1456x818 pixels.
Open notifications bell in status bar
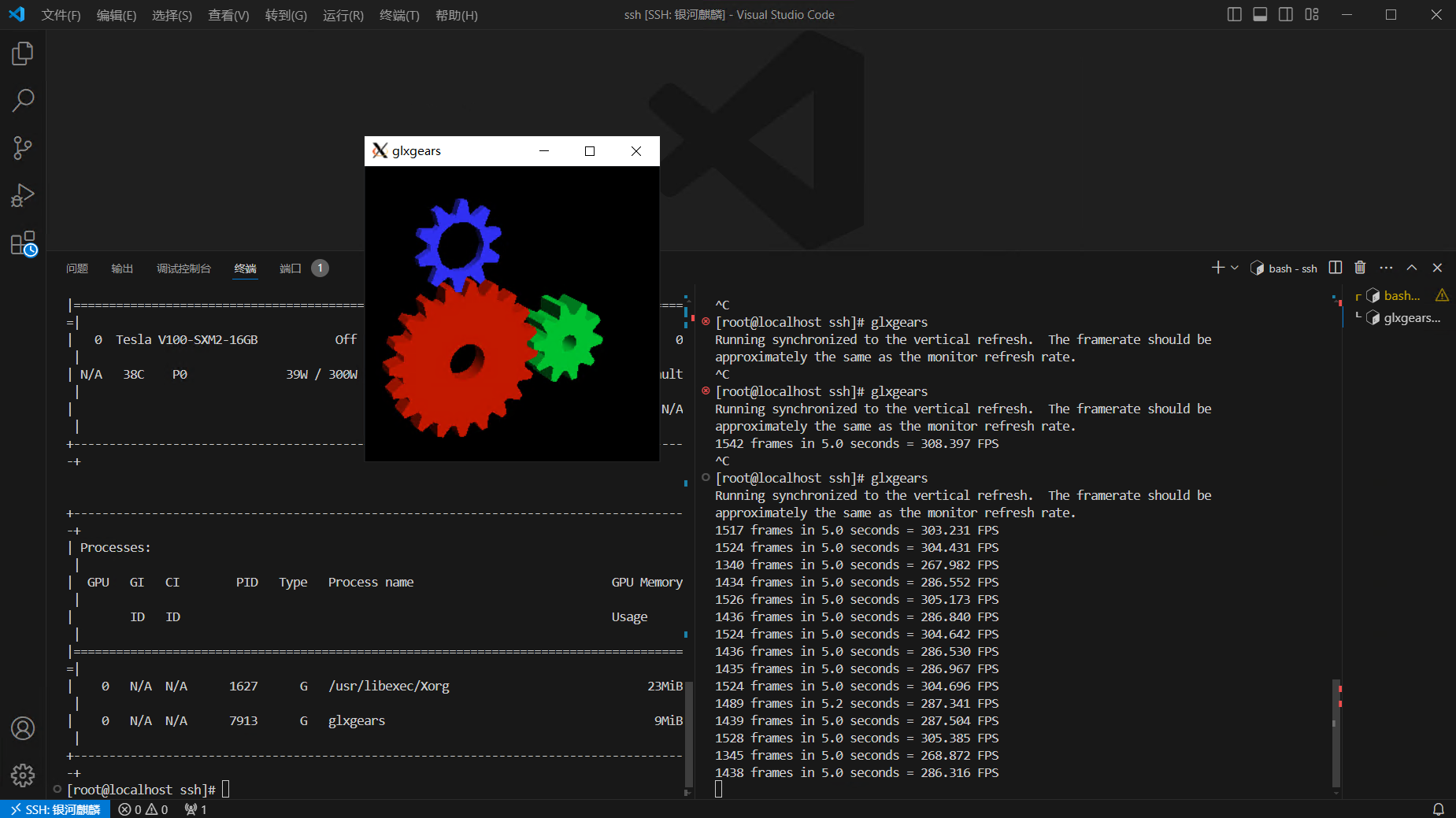(1438, 809)
